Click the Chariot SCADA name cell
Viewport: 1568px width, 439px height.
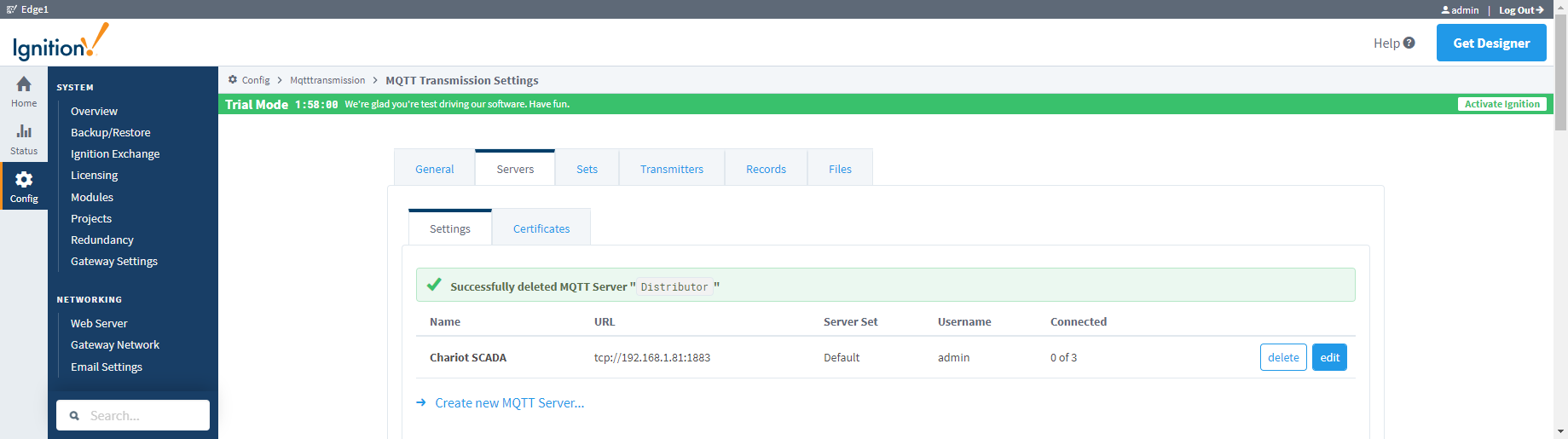pyautogui.click(x=468, y=357)
